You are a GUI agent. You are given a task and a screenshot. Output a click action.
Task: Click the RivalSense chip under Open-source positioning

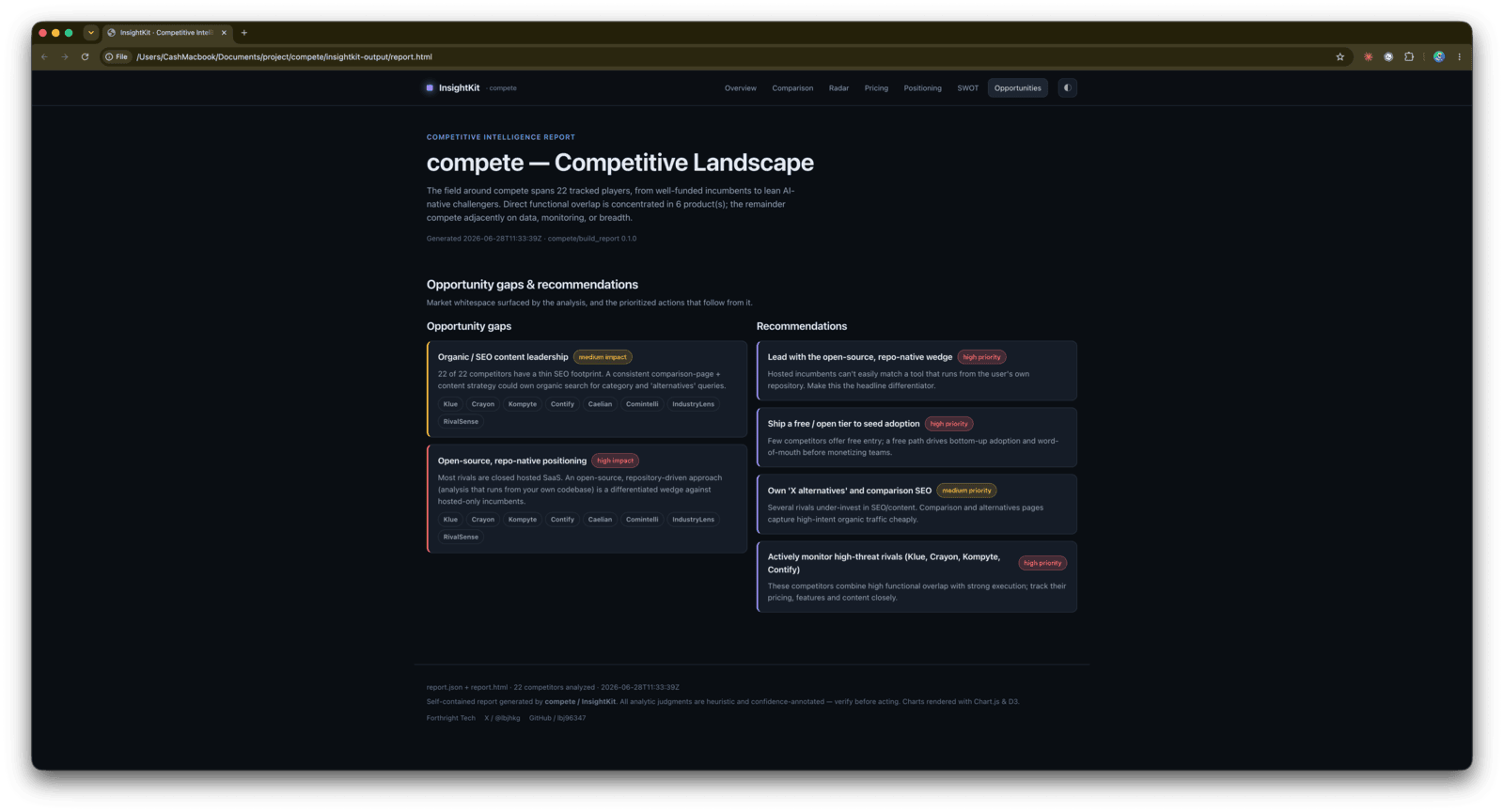point(461,537)
